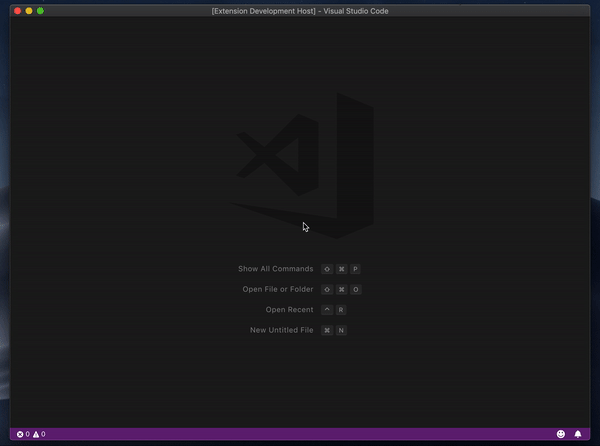Click the N key hint for New Untitled File
This screenshot has width=600, height=446.
(341, 330)
